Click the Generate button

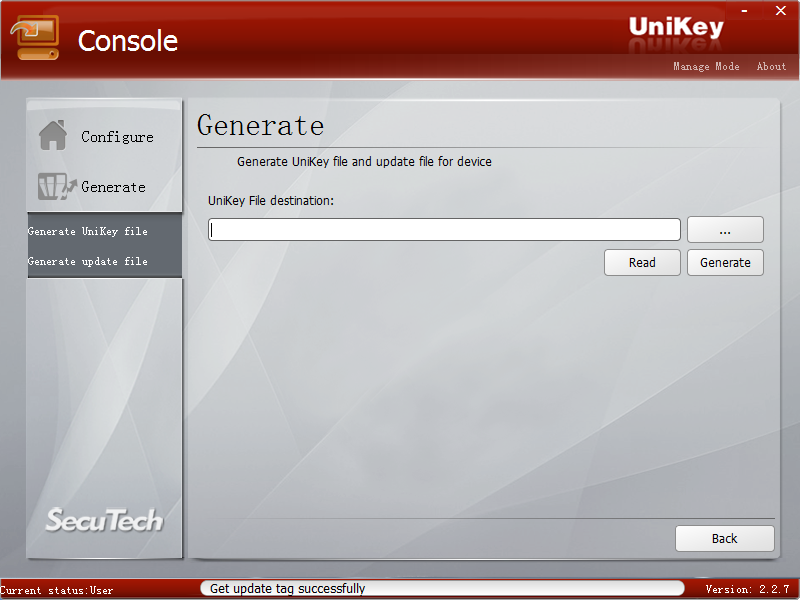pyautogui.click(x=725, y=263)
